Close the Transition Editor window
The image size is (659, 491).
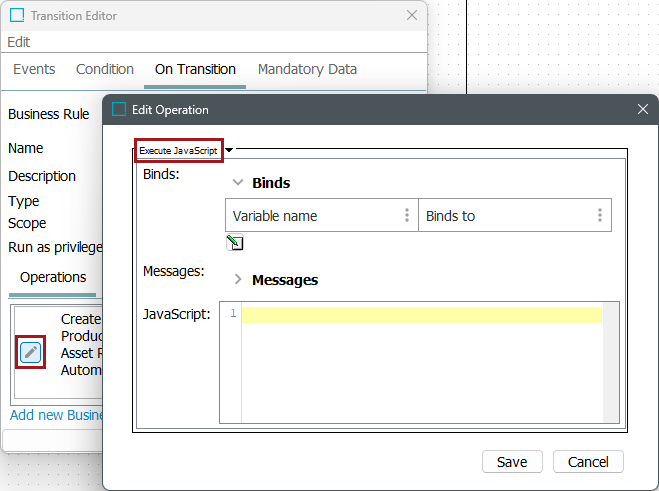coord(412,16)
